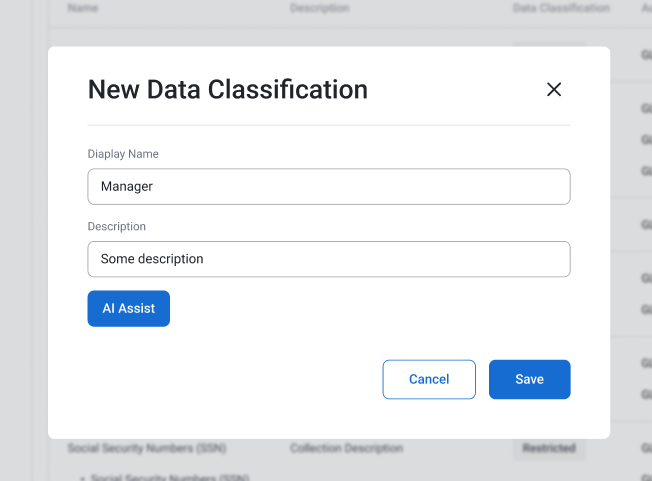Click rightmost cell in the Restricted row

(646, 448)
